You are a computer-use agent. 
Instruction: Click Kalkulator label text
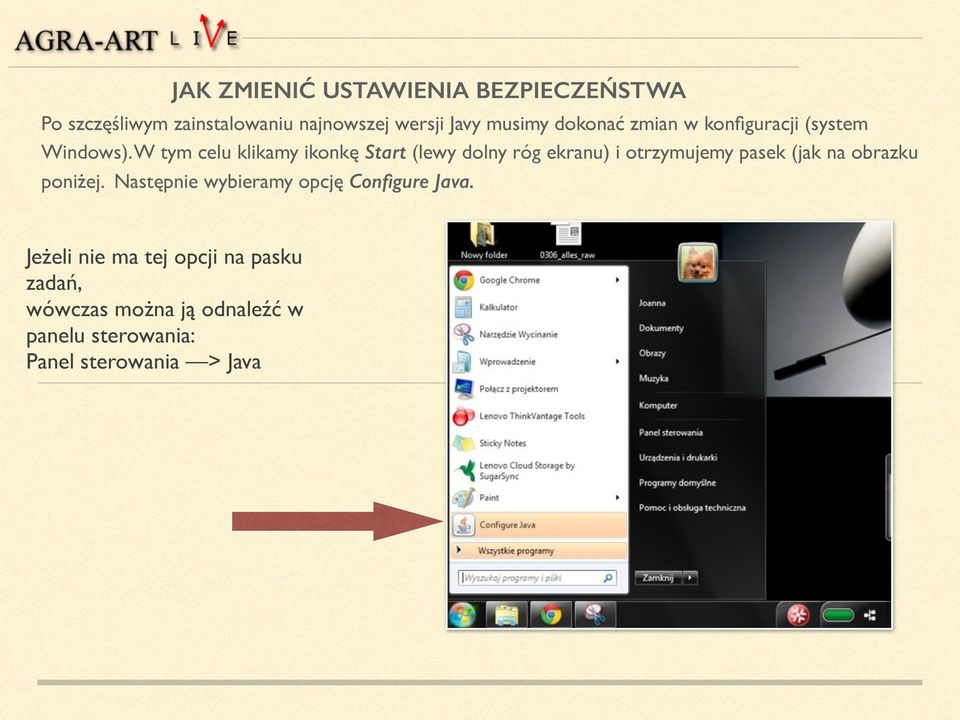click(498, 307)
